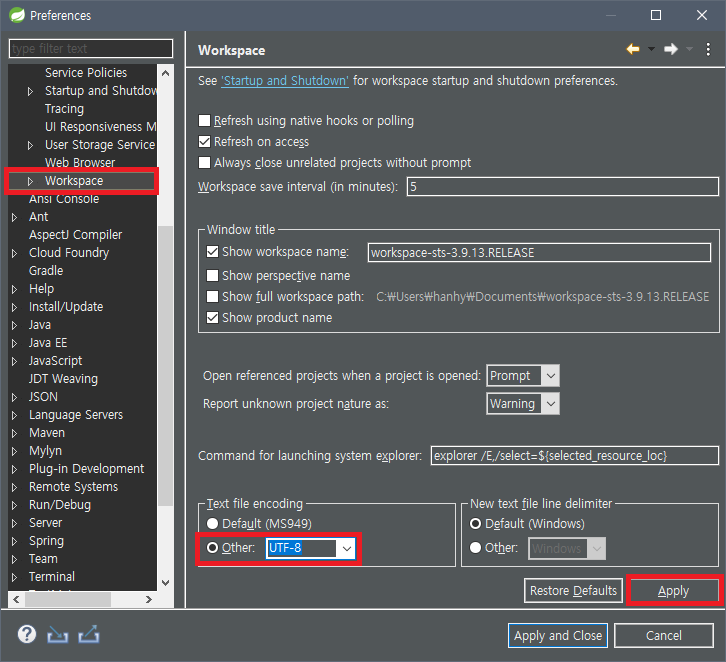Viewport: 726px width, 662px height.
Task: Click the back navigation arrow icon
Action: click(632, 49)
